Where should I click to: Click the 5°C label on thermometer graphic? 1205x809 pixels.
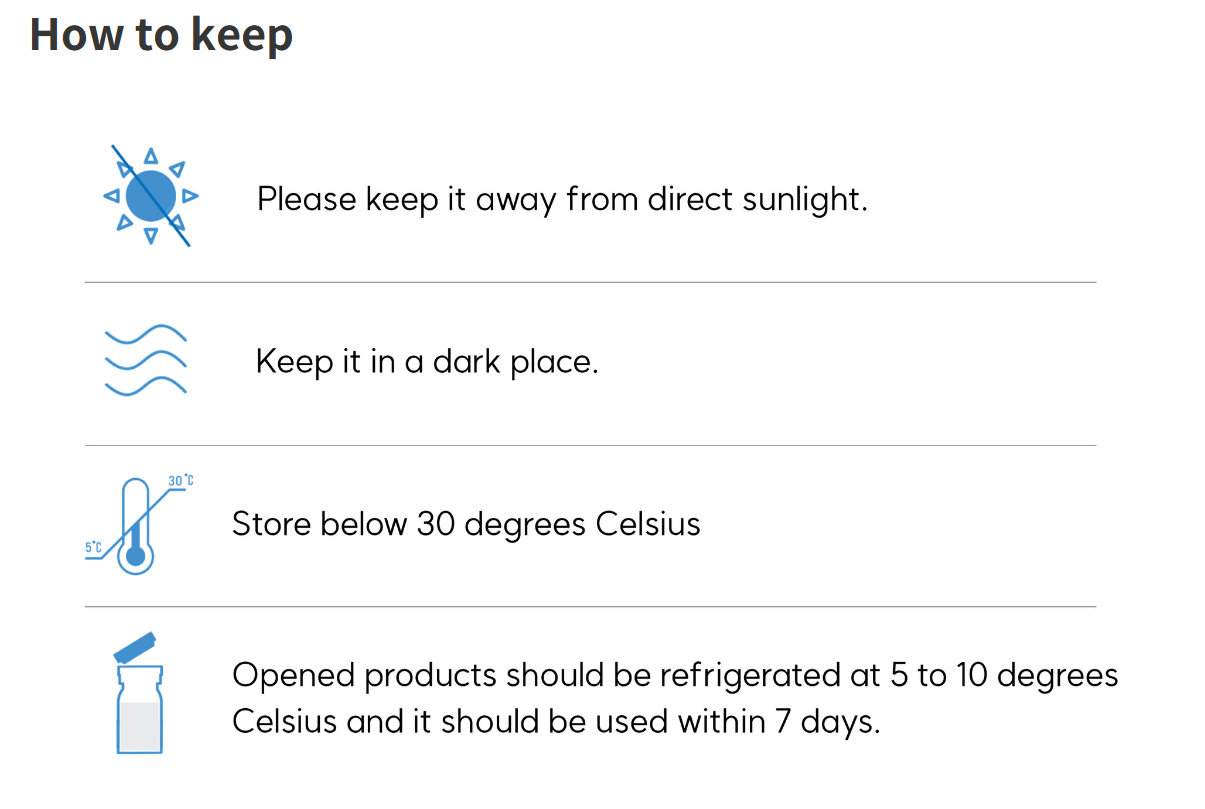[x=94, y=547]
